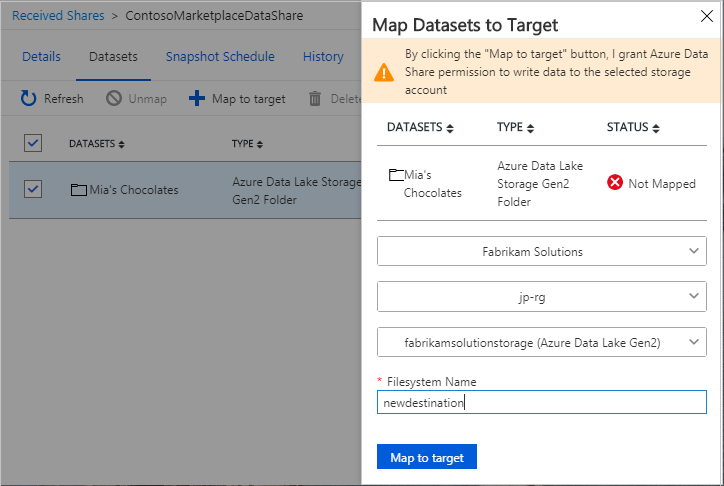The width and height of the screenshot is (724, 486).
Task: Uncheck the Mia's Chocolates row checkbox
Action: [33, 189]
